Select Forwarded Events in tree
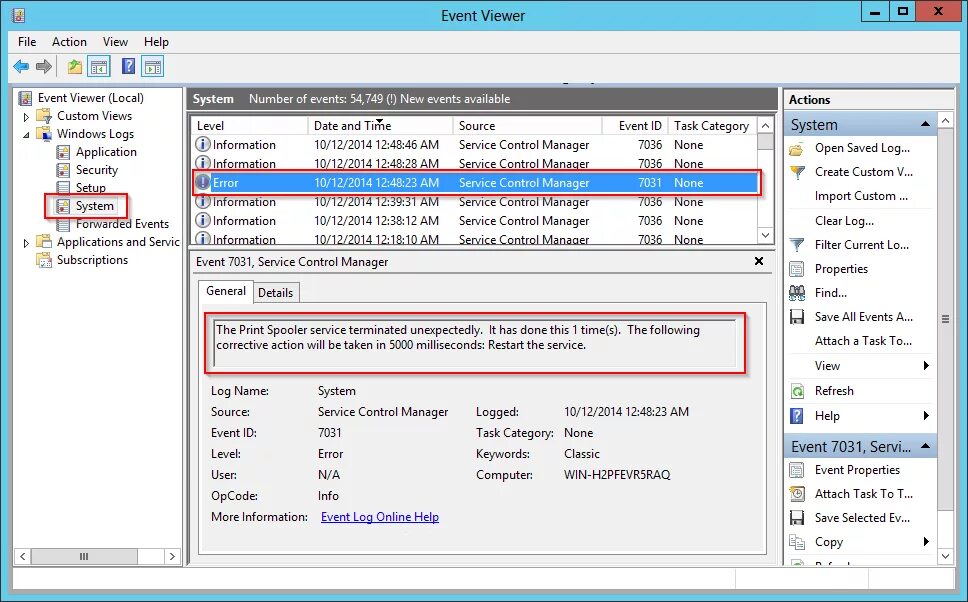The width and height of the screenshot is (968, 602). pos(122,224)
